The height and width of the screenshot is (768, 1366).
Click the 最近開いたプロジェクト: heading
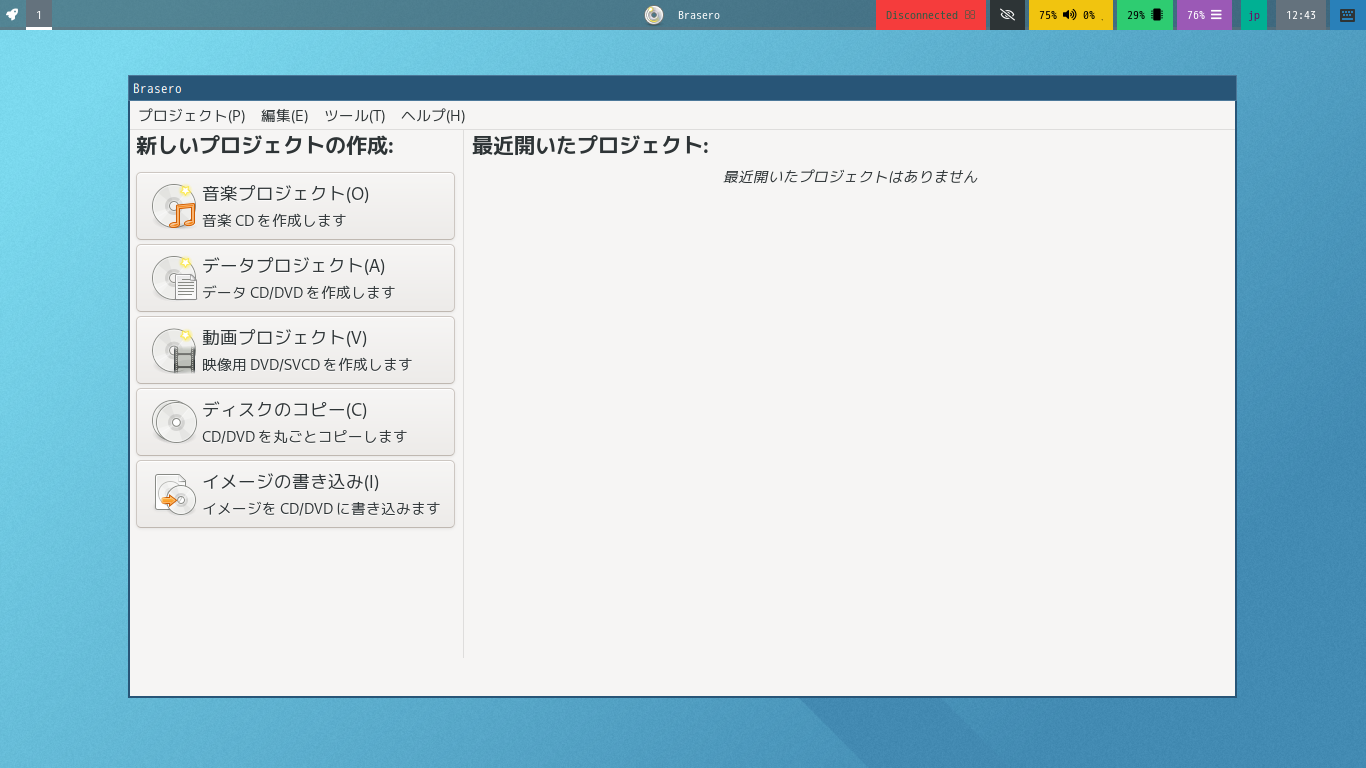pos(590,145)
